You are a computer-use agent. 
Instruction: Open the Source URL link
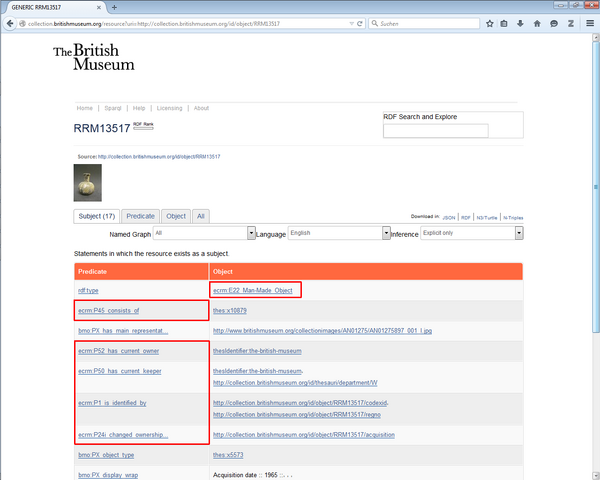coord(159,157)
